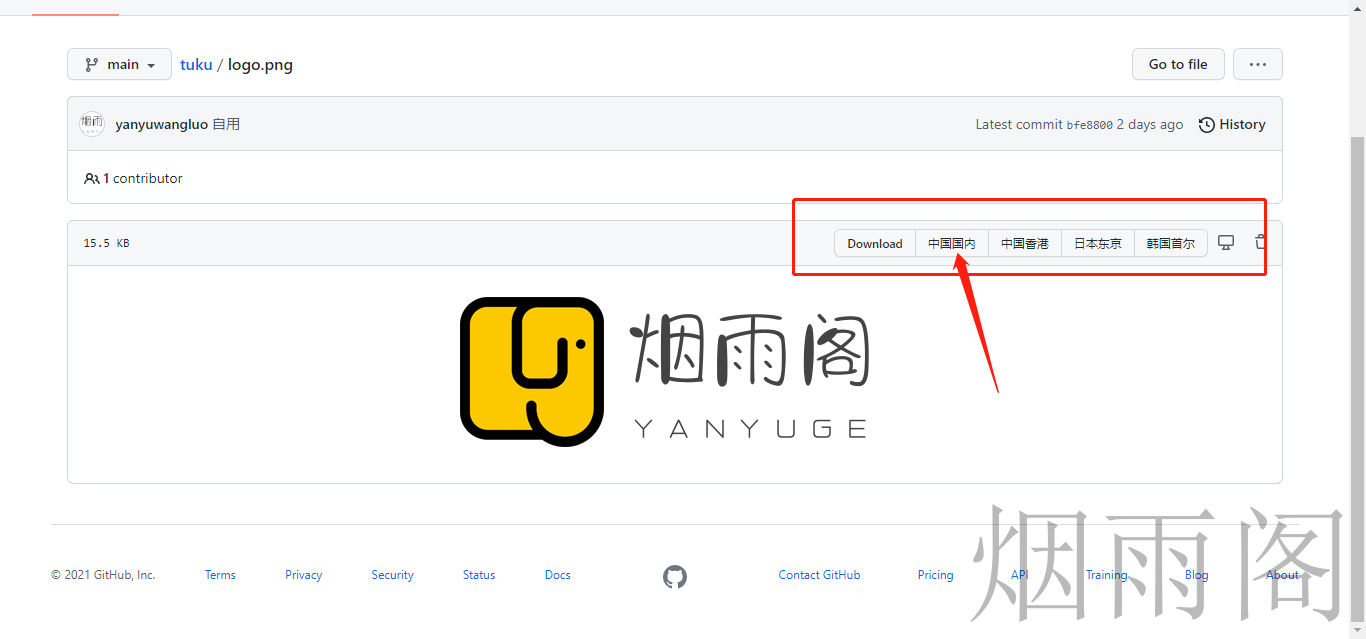Open the main branch dropdown
The image size is (1366, 639).
coord(119,64)
